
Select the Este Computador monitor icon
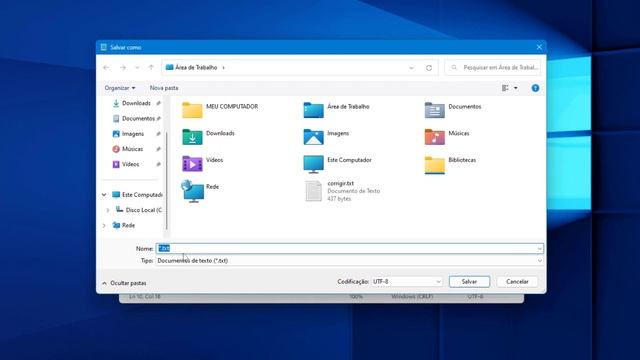pos(313,164)
